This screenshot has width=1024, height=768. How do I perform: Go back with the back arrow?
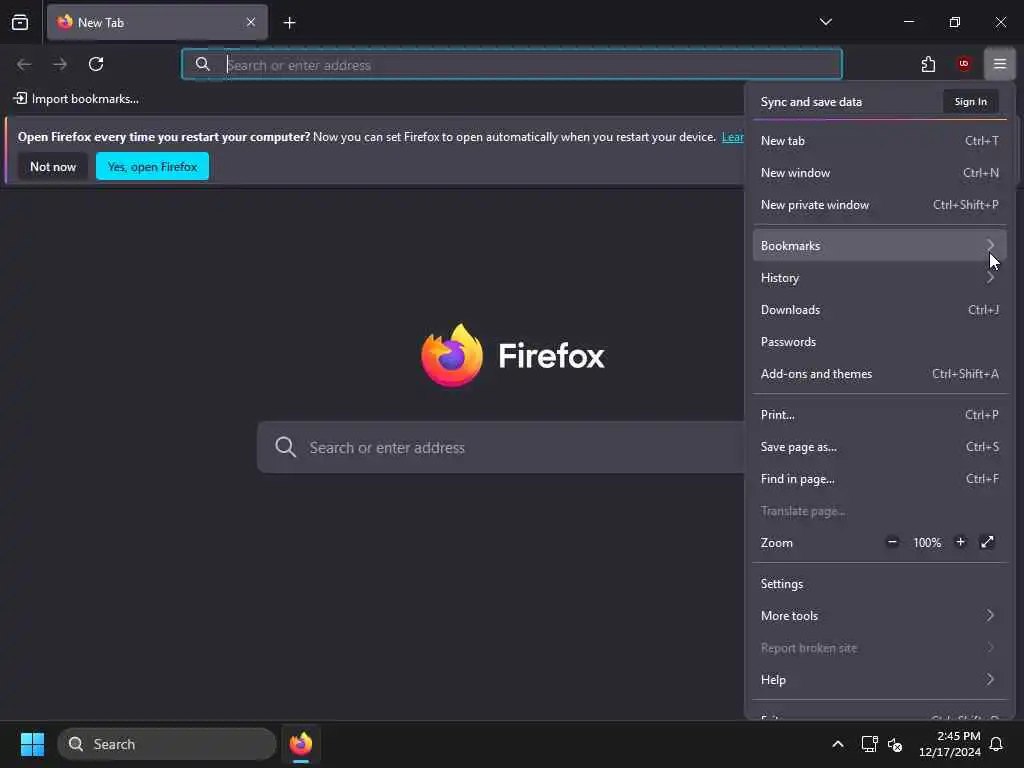pos(24,64)
